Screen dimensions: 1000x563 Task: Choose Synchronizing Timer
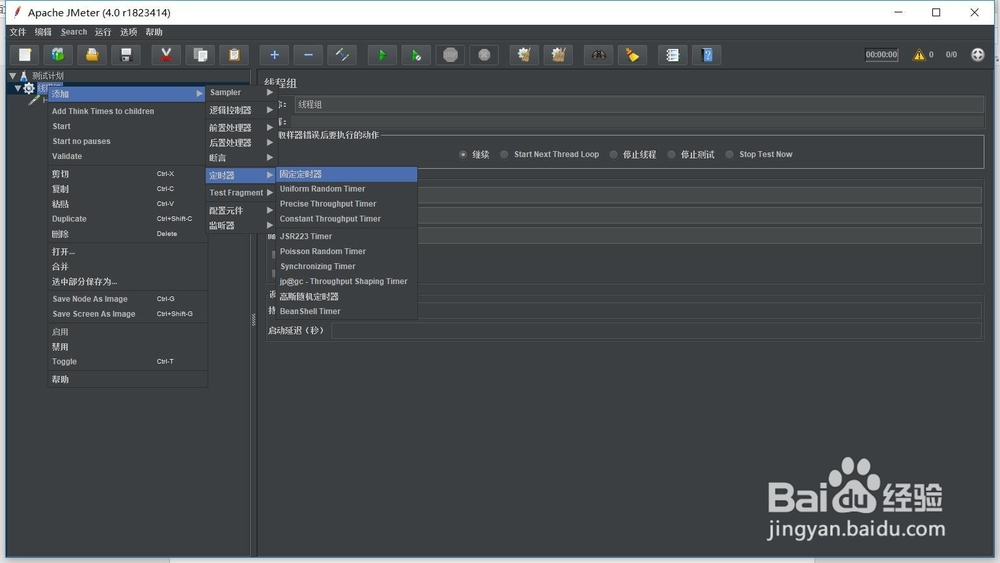point(347,267)
